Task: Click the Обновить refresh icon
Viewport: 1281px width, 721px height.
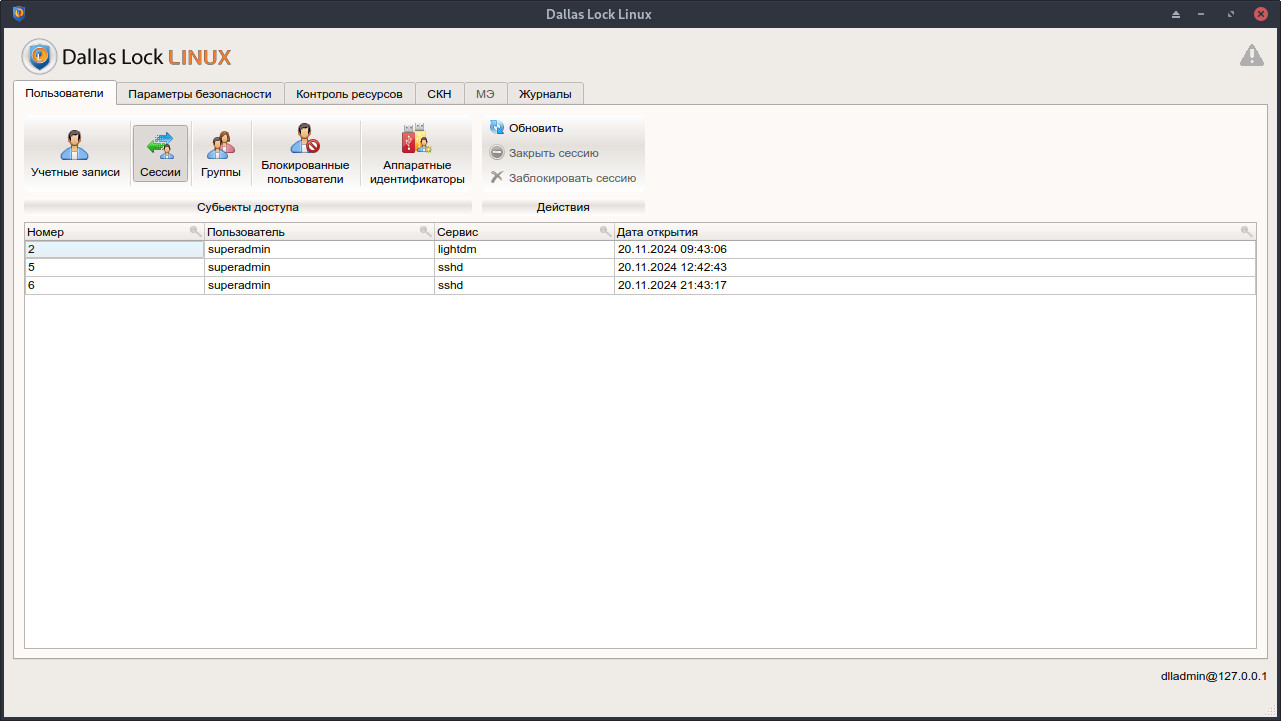Action: click(x=497, y=127)
